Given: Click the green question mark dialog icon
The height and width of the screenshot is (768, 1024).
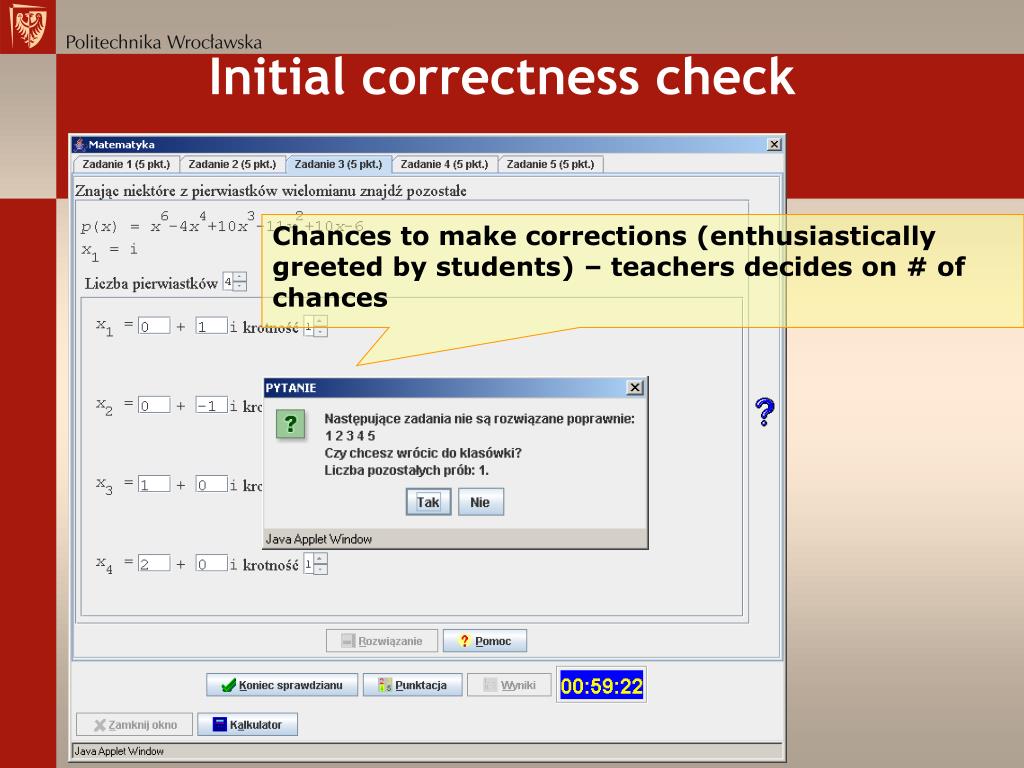Looking at the screenshot, I should (291, 424).
